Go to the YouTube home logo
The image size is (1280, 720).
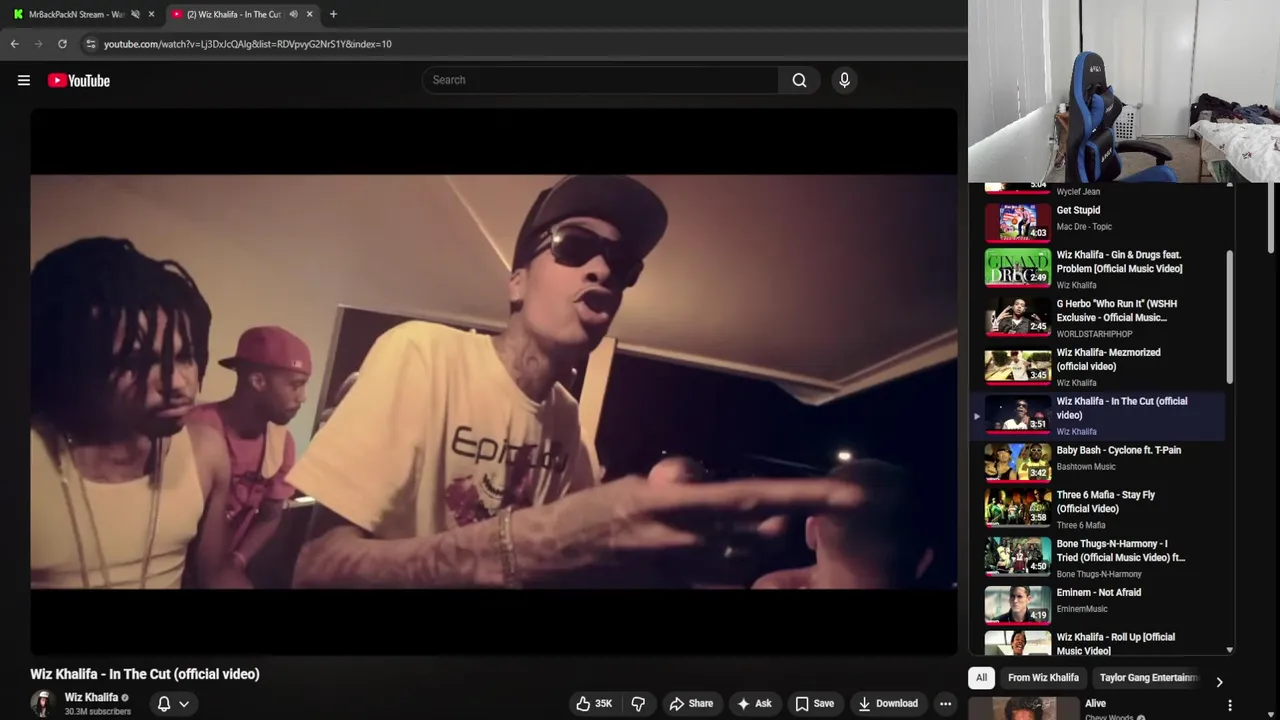tap(79, 80)
